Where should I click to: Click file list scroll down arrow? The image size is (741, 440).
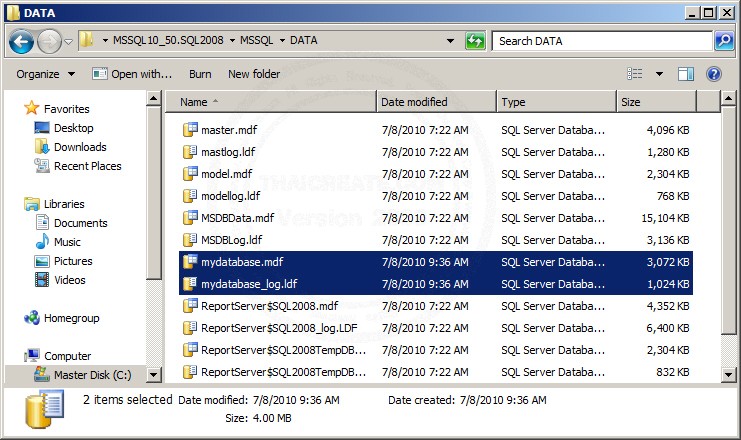tap(728, 375)
